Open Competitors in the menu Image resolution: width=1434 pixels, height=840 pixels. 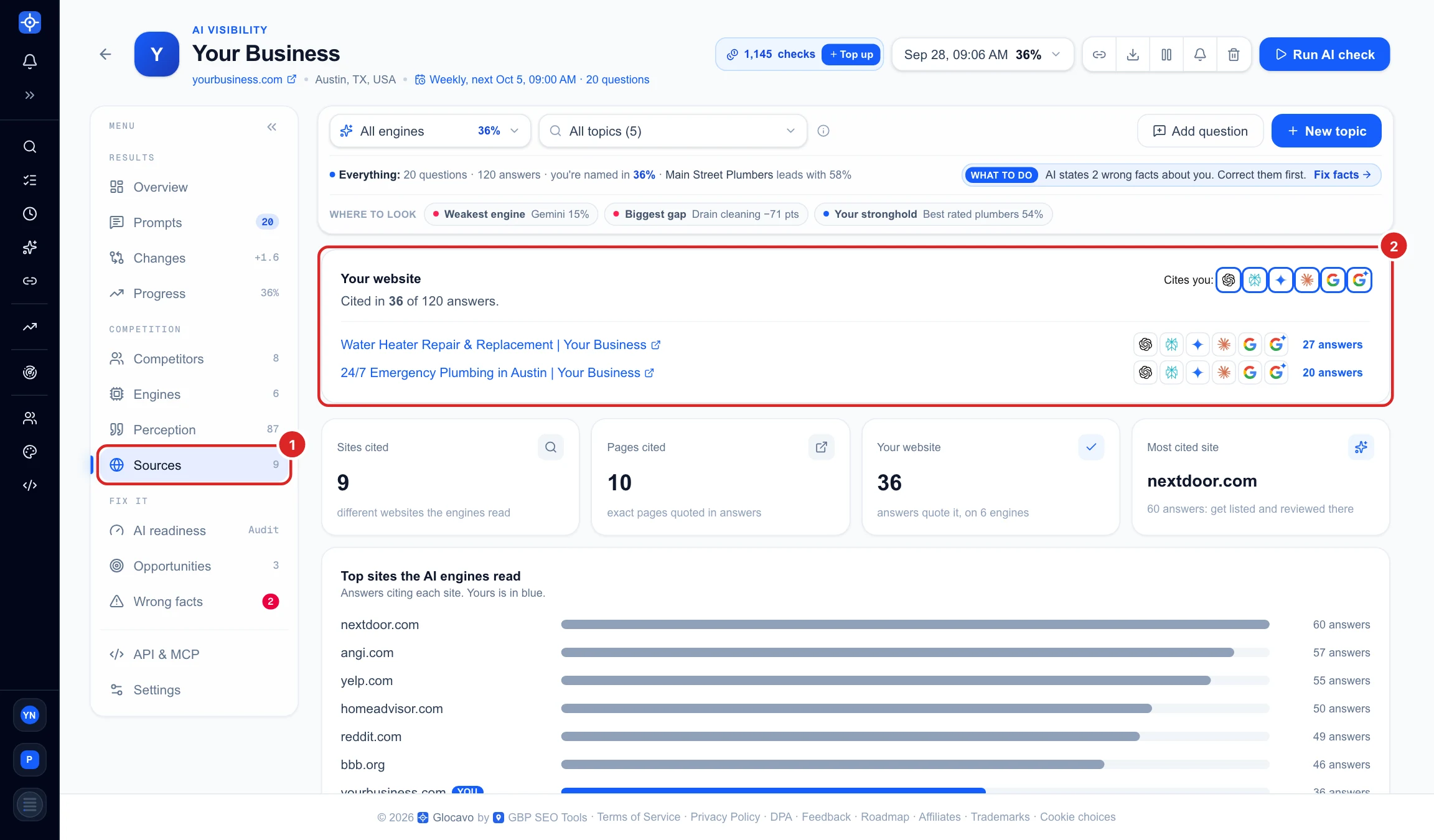point(194,359)
